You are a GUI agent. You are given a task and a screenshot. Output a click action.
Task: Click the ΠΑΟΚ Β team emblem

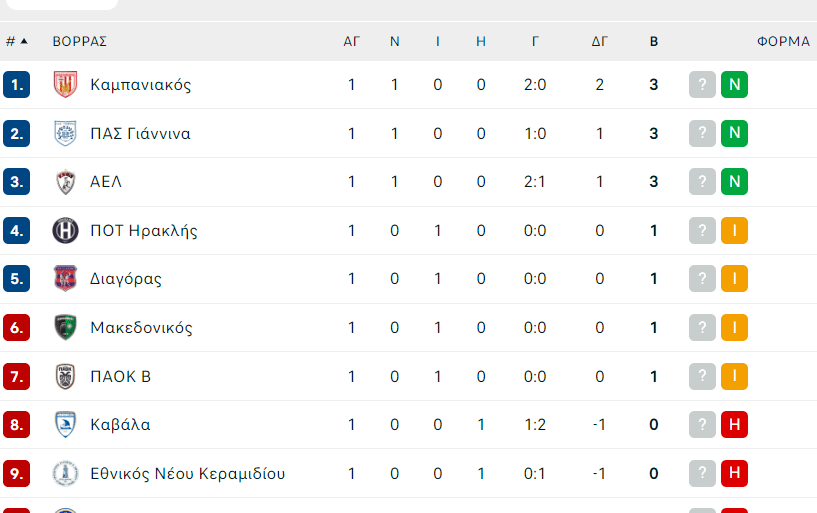pos(65,377)
